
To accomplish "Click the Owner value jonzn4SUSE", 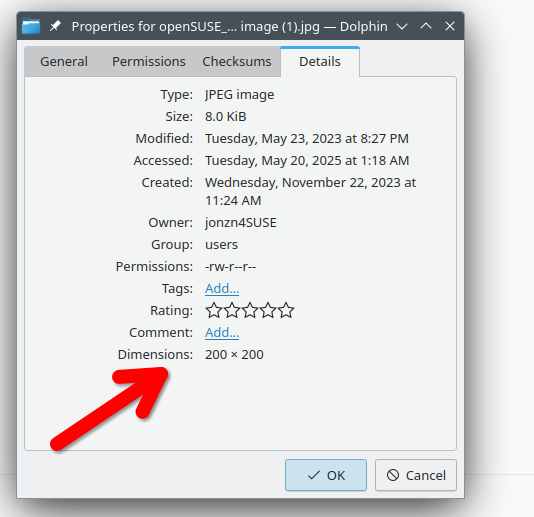I will tap(241, 223).
